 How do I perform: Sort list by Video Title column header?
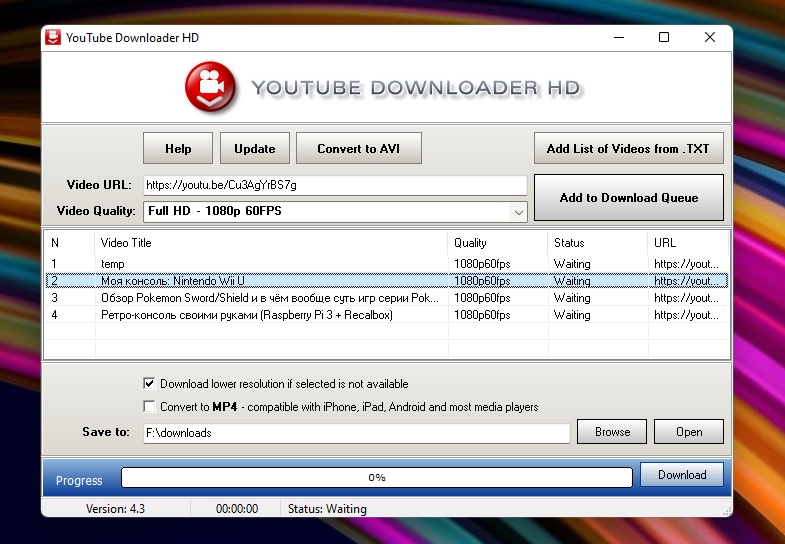click(270, 243)
